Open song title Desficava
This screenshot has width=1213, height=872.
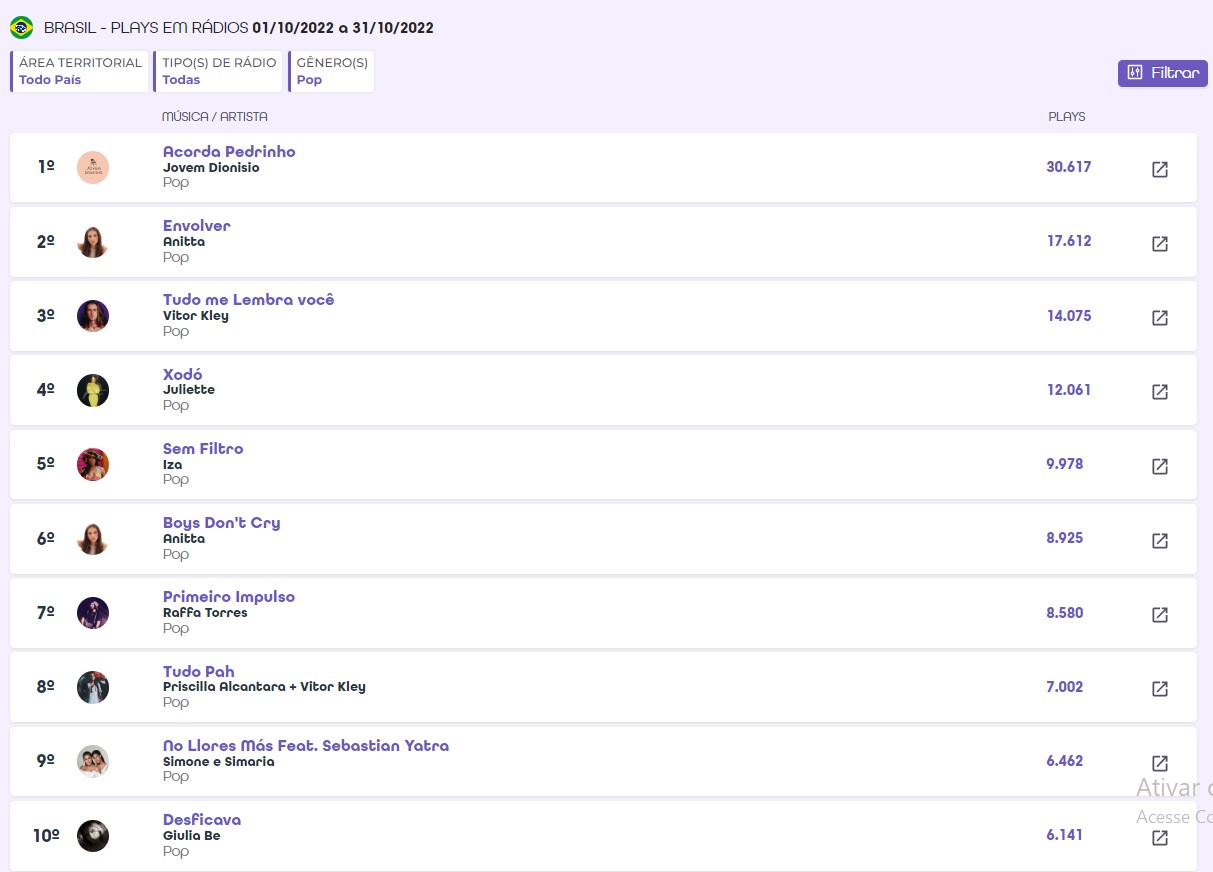202,820
